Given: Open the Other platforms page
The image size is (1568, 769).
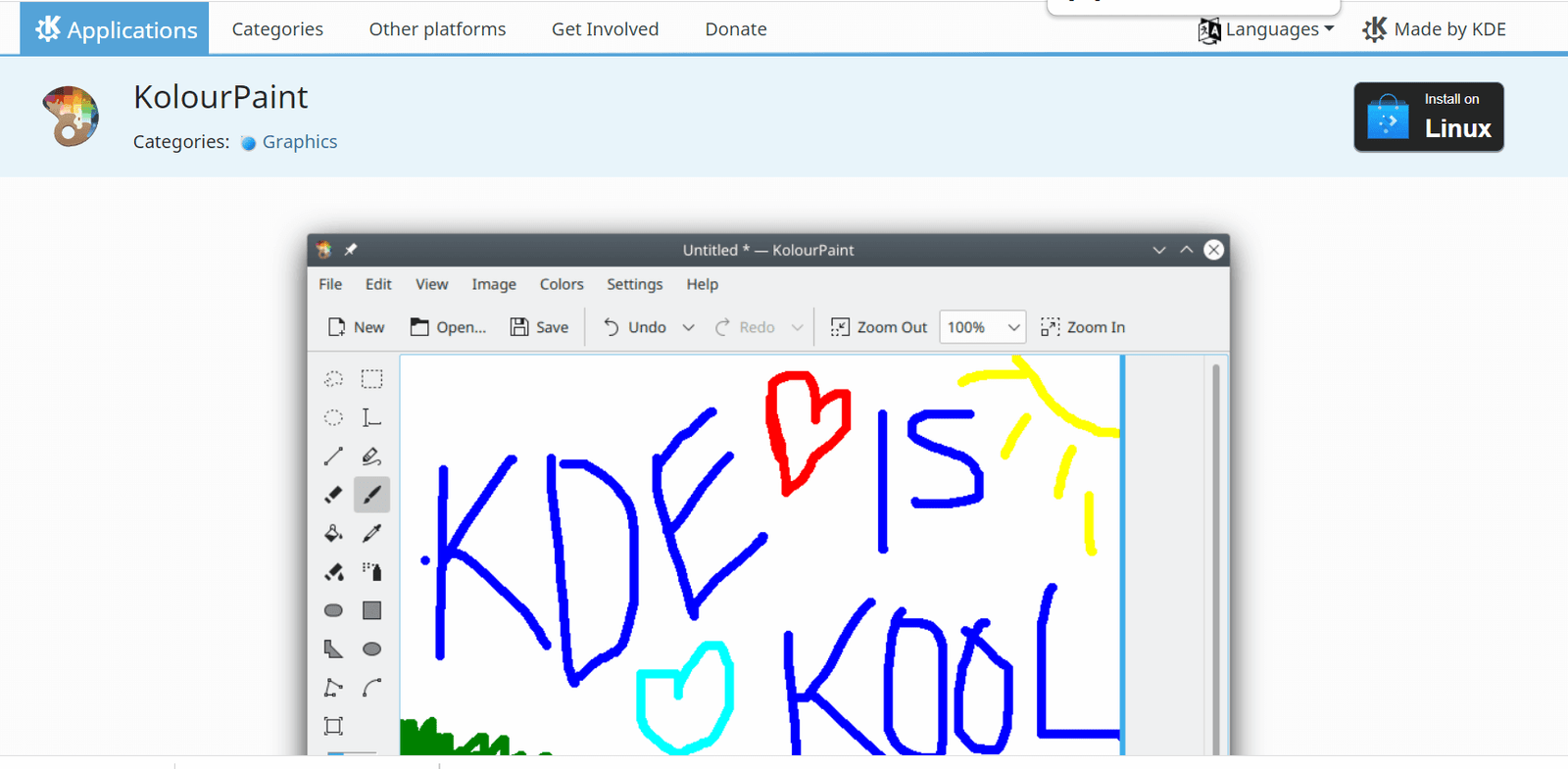Looking at the screenshot, I should (437, 29).
